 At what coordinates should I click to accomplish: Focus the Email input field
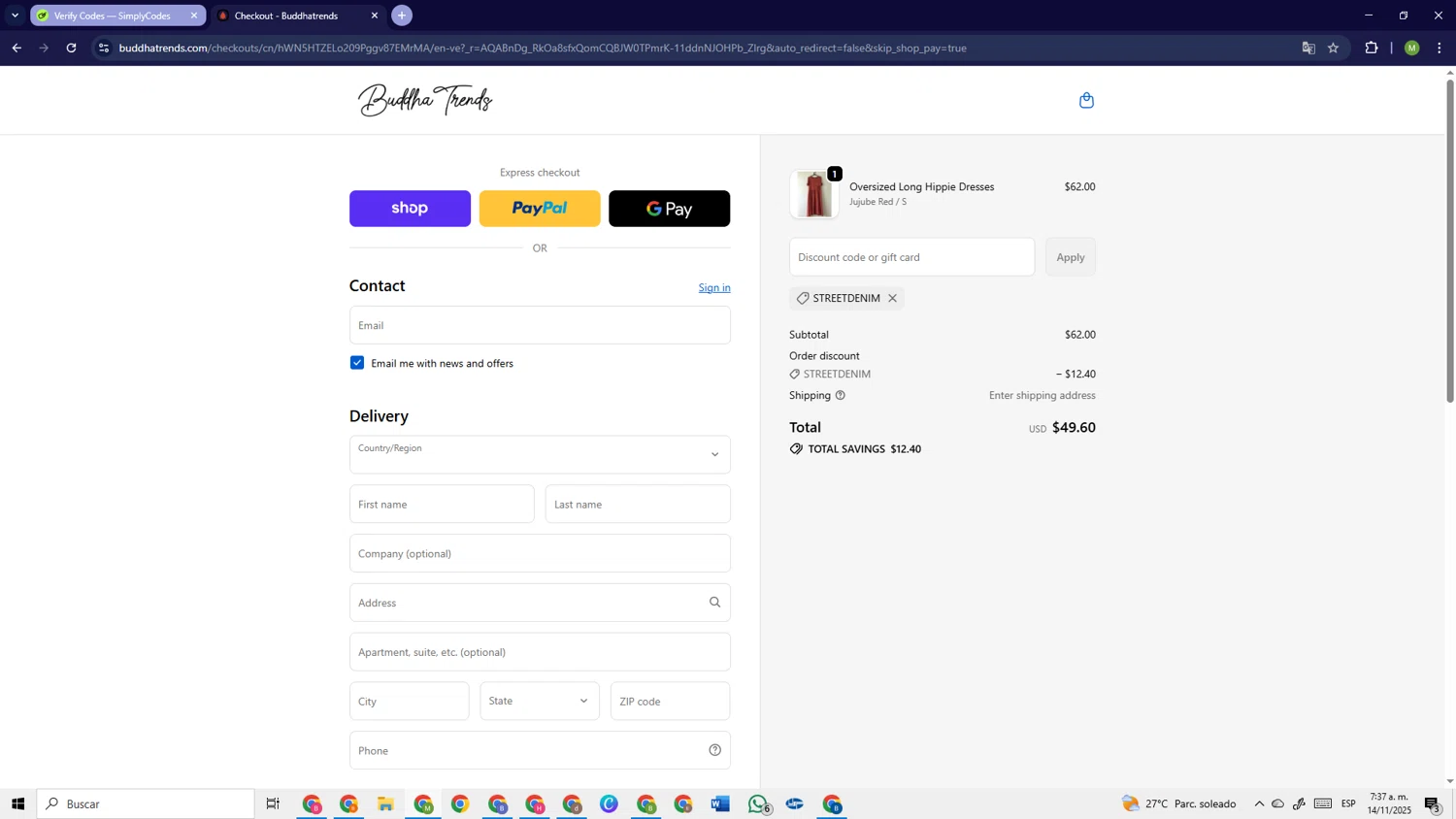tap(540, 325)
